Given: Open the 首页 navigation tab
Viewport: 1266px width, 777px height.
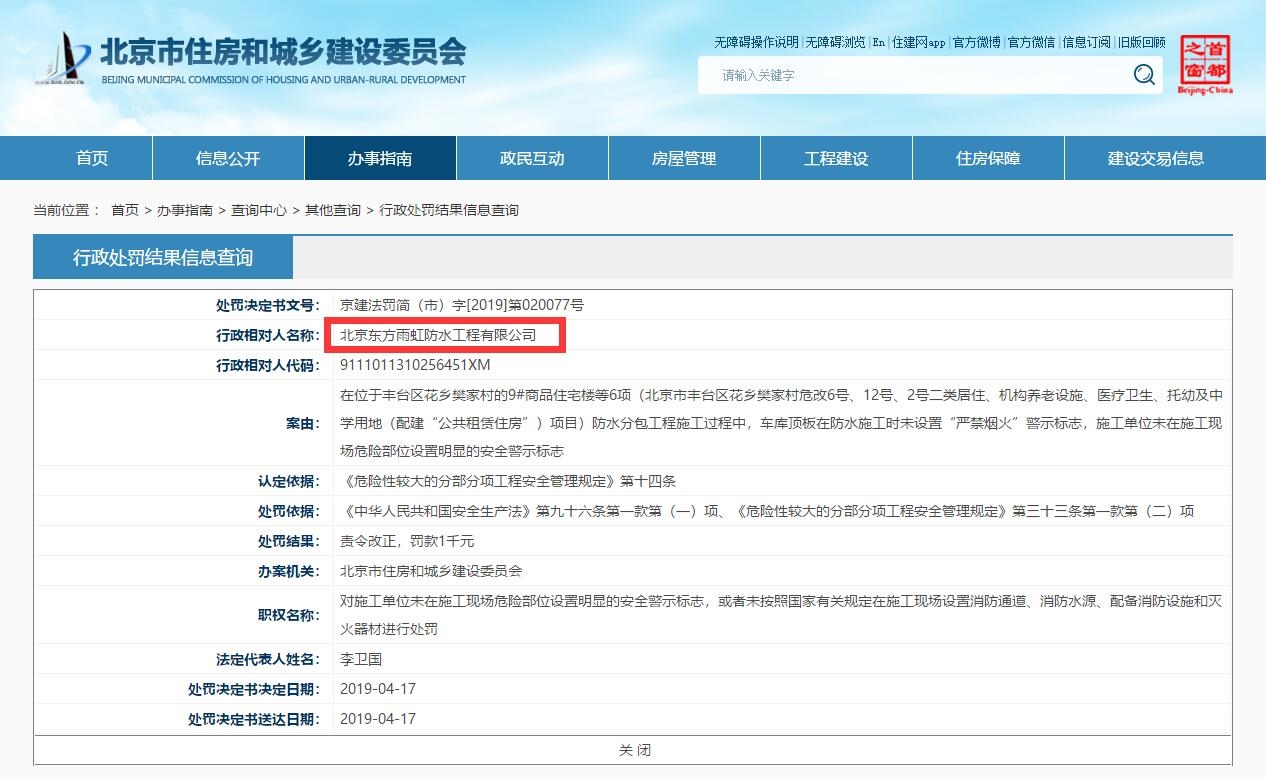Looking at the screenshot, I should click(92, 158).
